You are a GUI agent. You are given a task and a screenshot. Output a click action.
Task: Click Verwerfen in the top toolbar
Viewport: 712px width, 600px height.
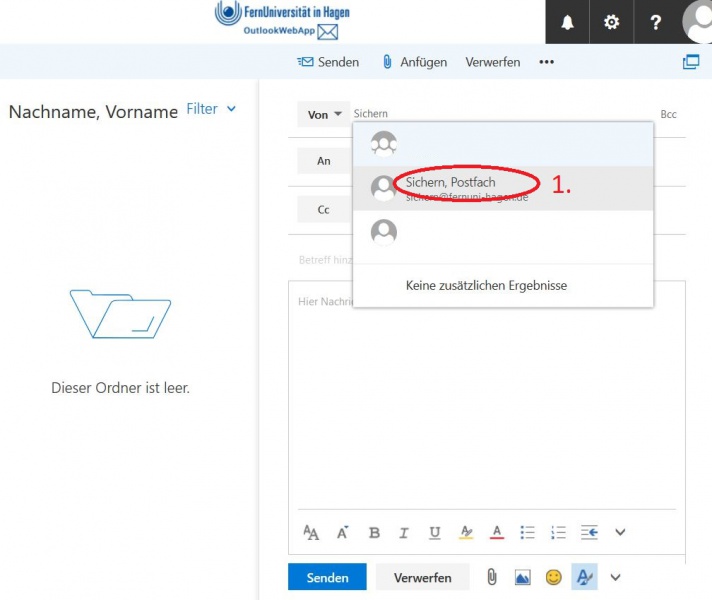coord(493,62)
